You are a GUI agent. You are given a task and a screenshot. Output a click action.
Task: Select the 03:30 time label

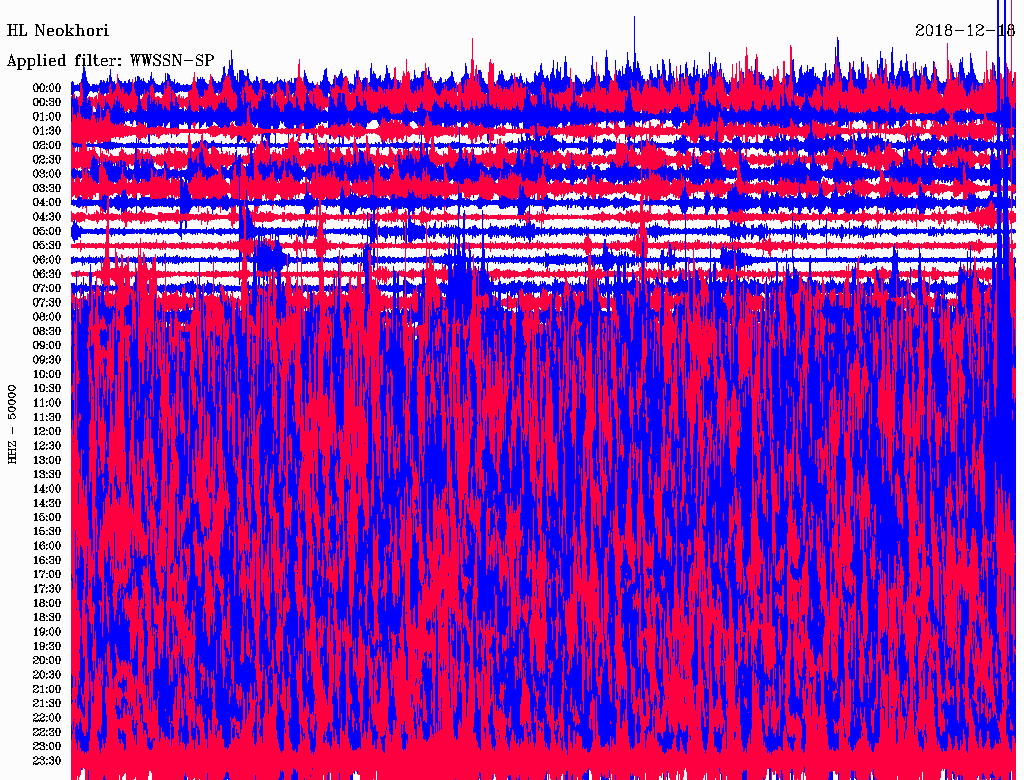click(47, 189)
